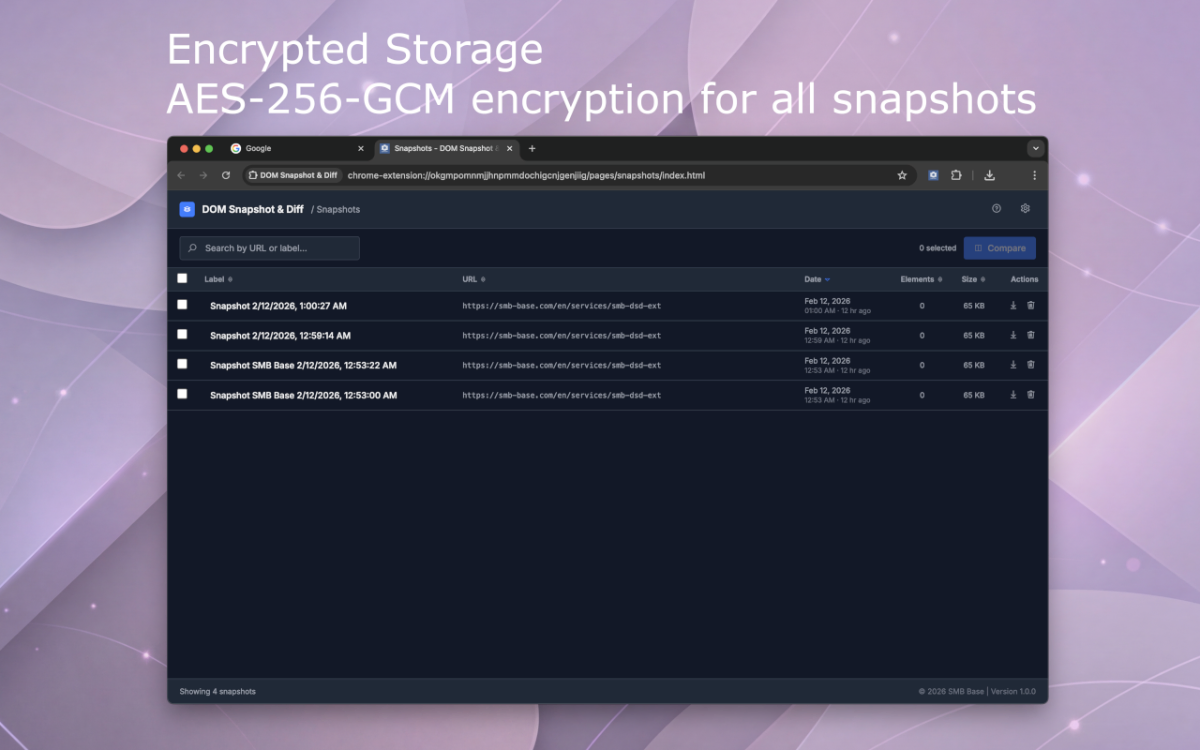Click the Compare button
This screenshot has height=750, width=1200.
pyautogui.click(x=999, y=247)
